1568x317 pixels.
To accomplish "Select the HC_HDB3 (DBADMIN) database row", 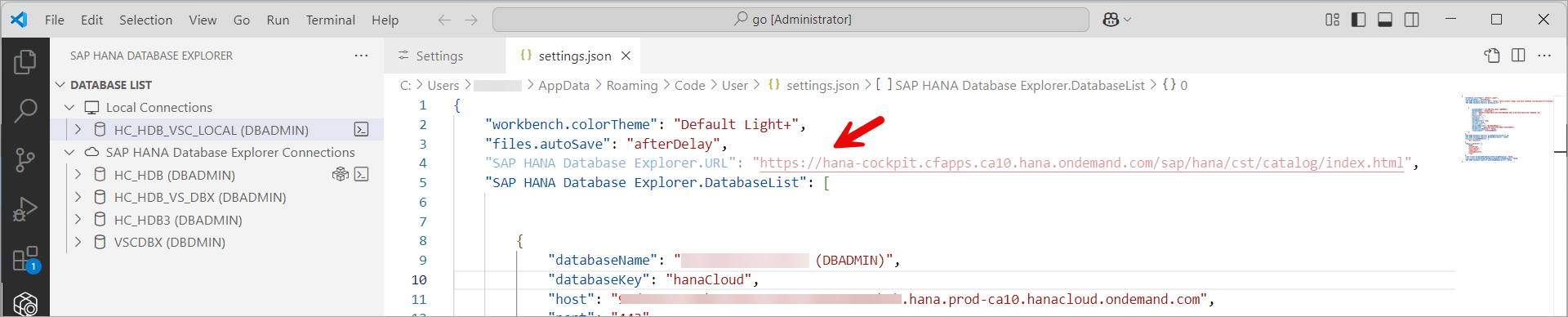I will [x=216, y=219].
